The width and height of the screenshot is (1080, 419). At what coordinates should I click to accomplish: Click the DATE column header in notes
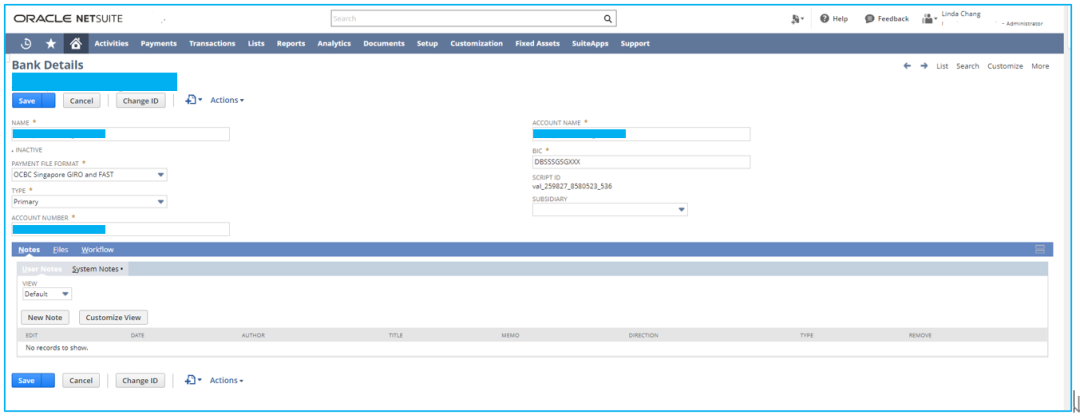138,336
